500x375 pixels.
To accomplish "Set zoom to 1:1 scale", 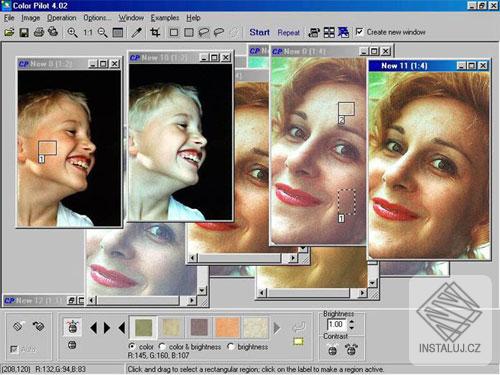I will tap(88, 32).
